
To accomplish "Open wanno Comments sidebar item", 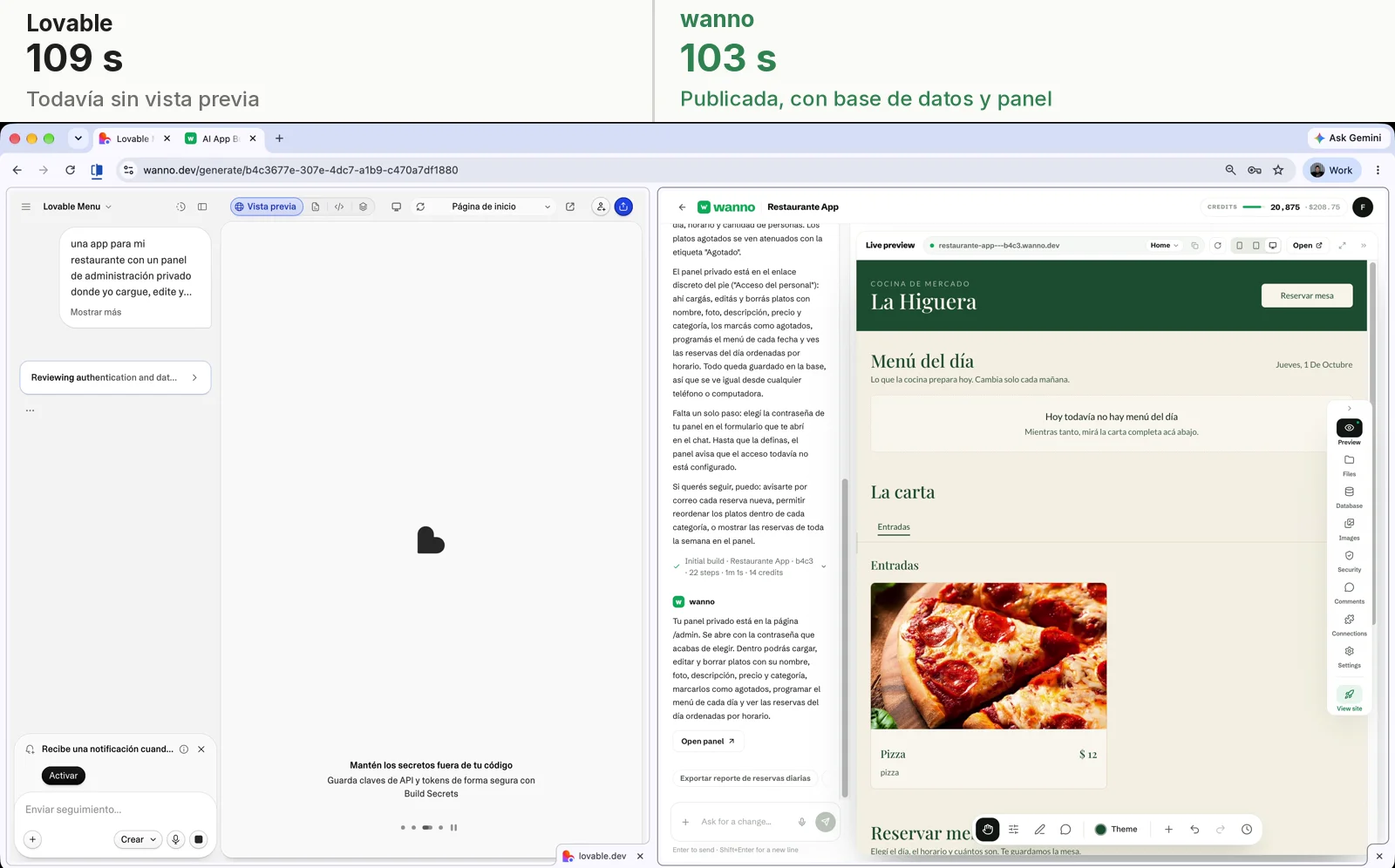I will pyautogui.click(x=1349, y=593).
